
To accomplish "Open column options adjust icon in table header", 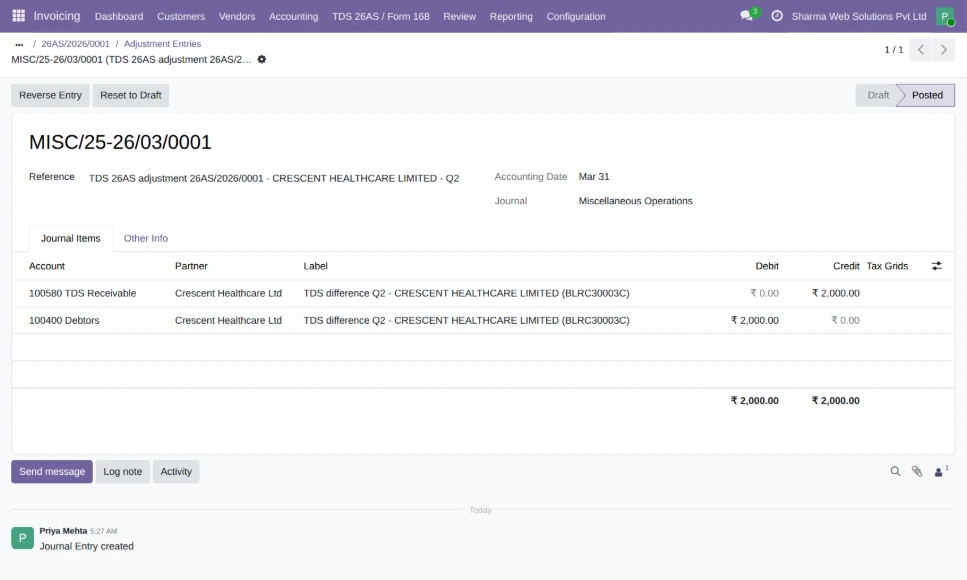I will point(936,266).
